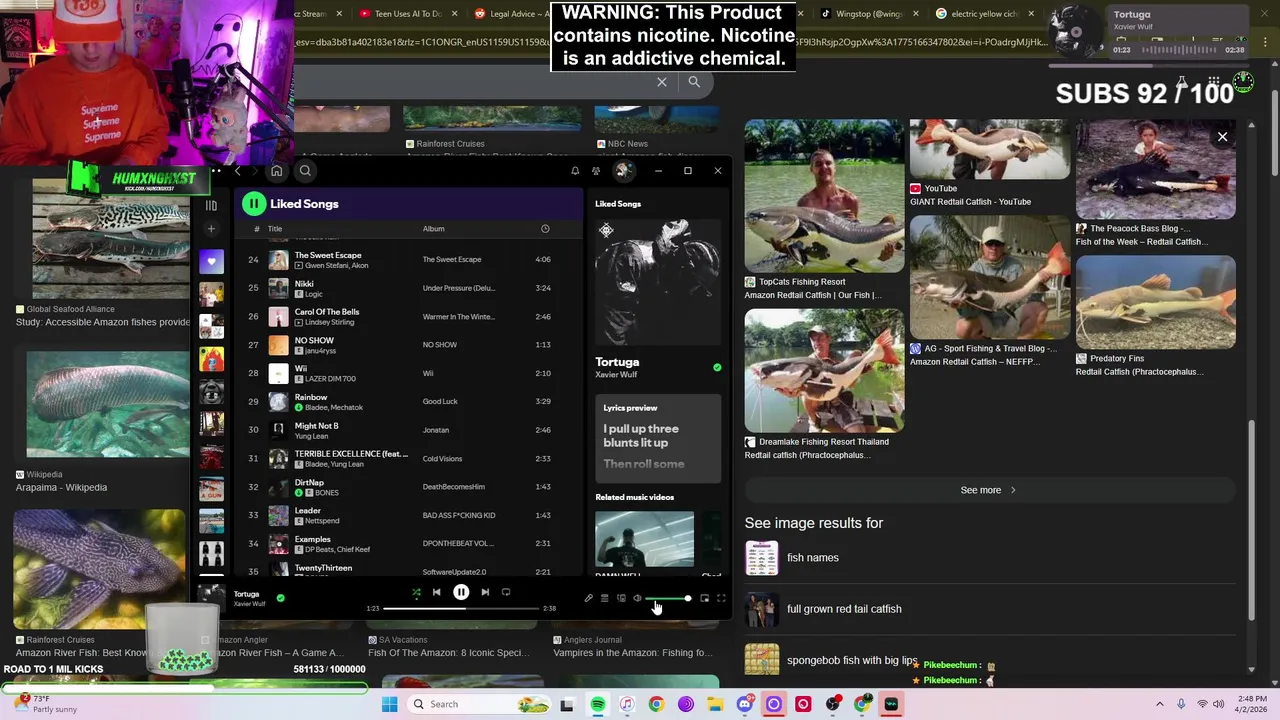Toggle the lyrics microphone icon
The image size is (1280, 720).
pos(588,598)
